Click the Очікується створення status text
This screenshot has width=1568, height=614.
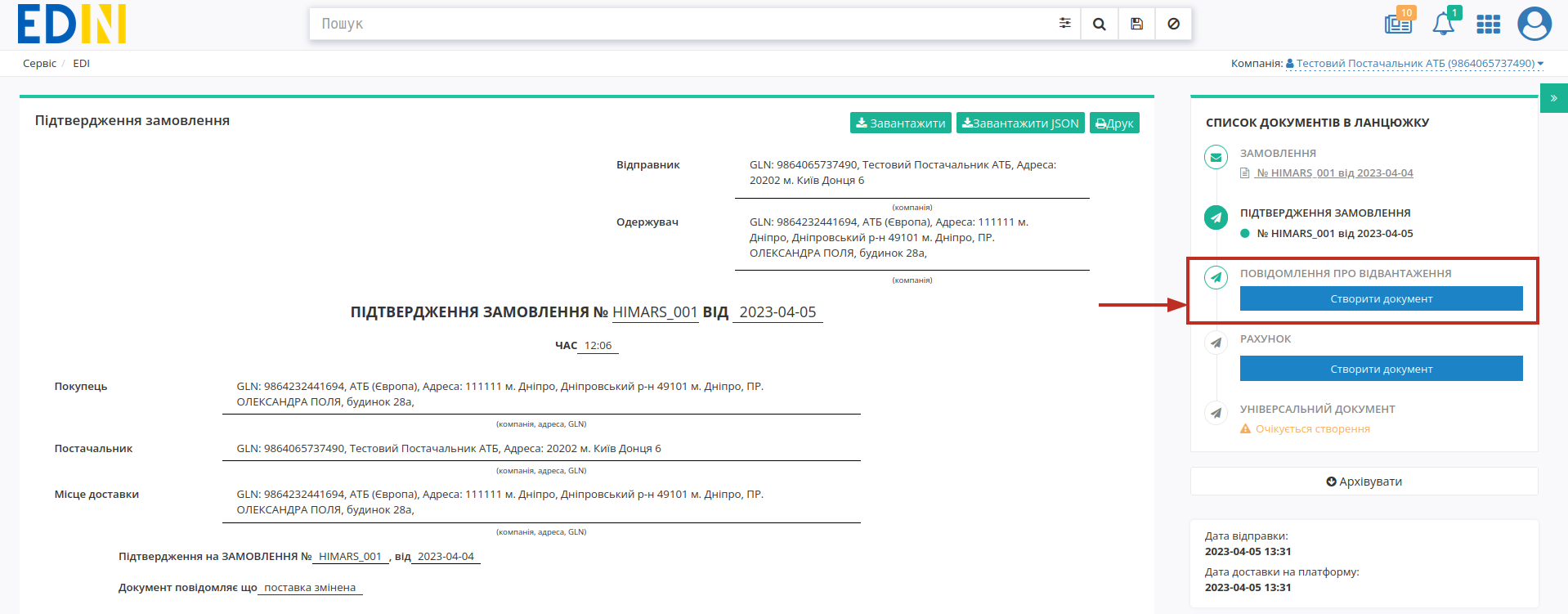point(1313,428)
